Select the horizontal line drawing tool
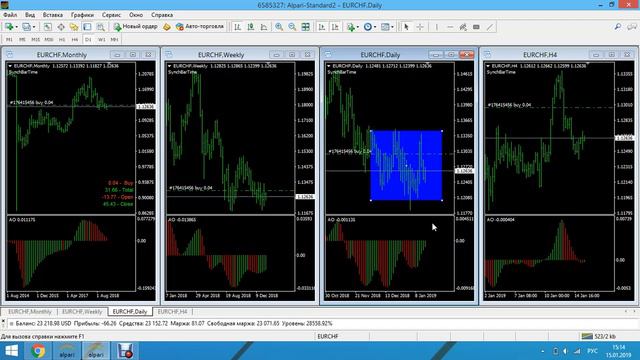Screen dimensions: 640x360 pos(450,27)
